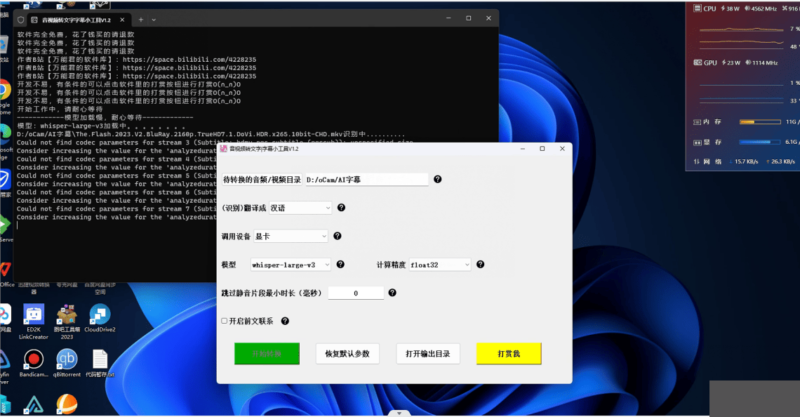The width and height of the screenshot is (800, 417).
Task: Click help icon beside silence duration field
Action: (392, 292)
